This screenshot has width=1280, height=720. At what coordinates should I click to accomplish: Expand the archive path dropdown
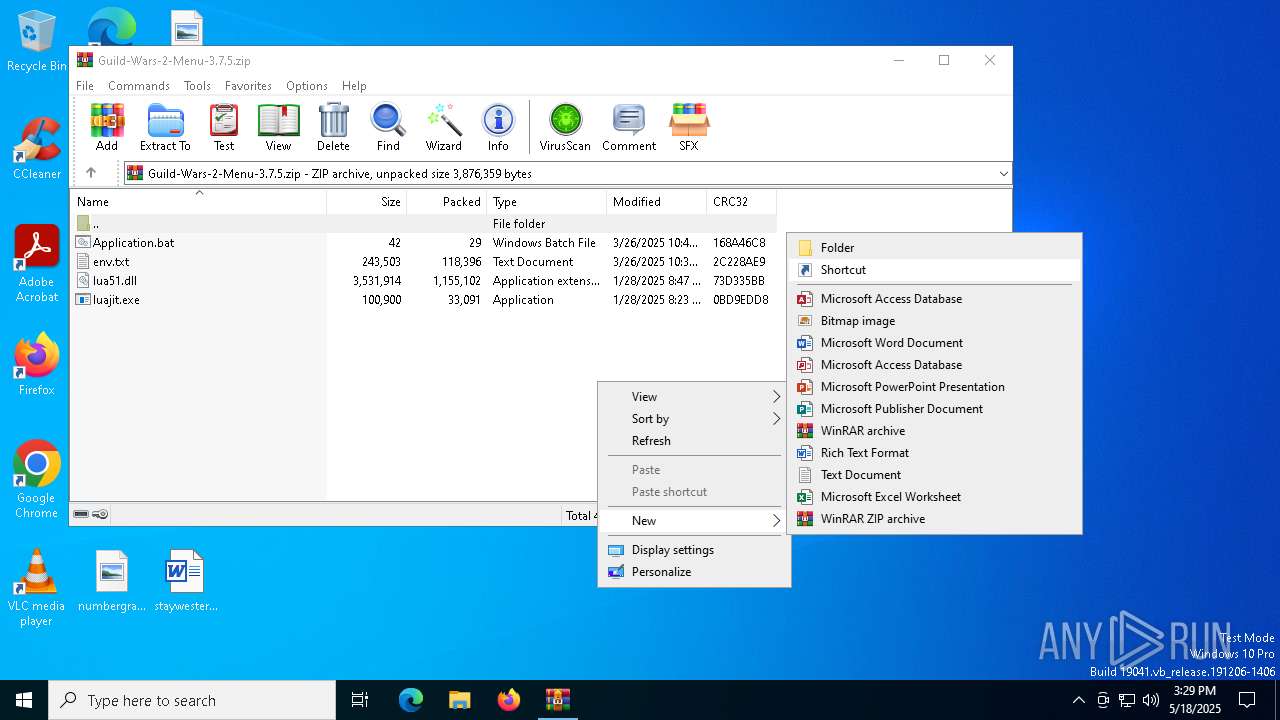(1003, 173)
